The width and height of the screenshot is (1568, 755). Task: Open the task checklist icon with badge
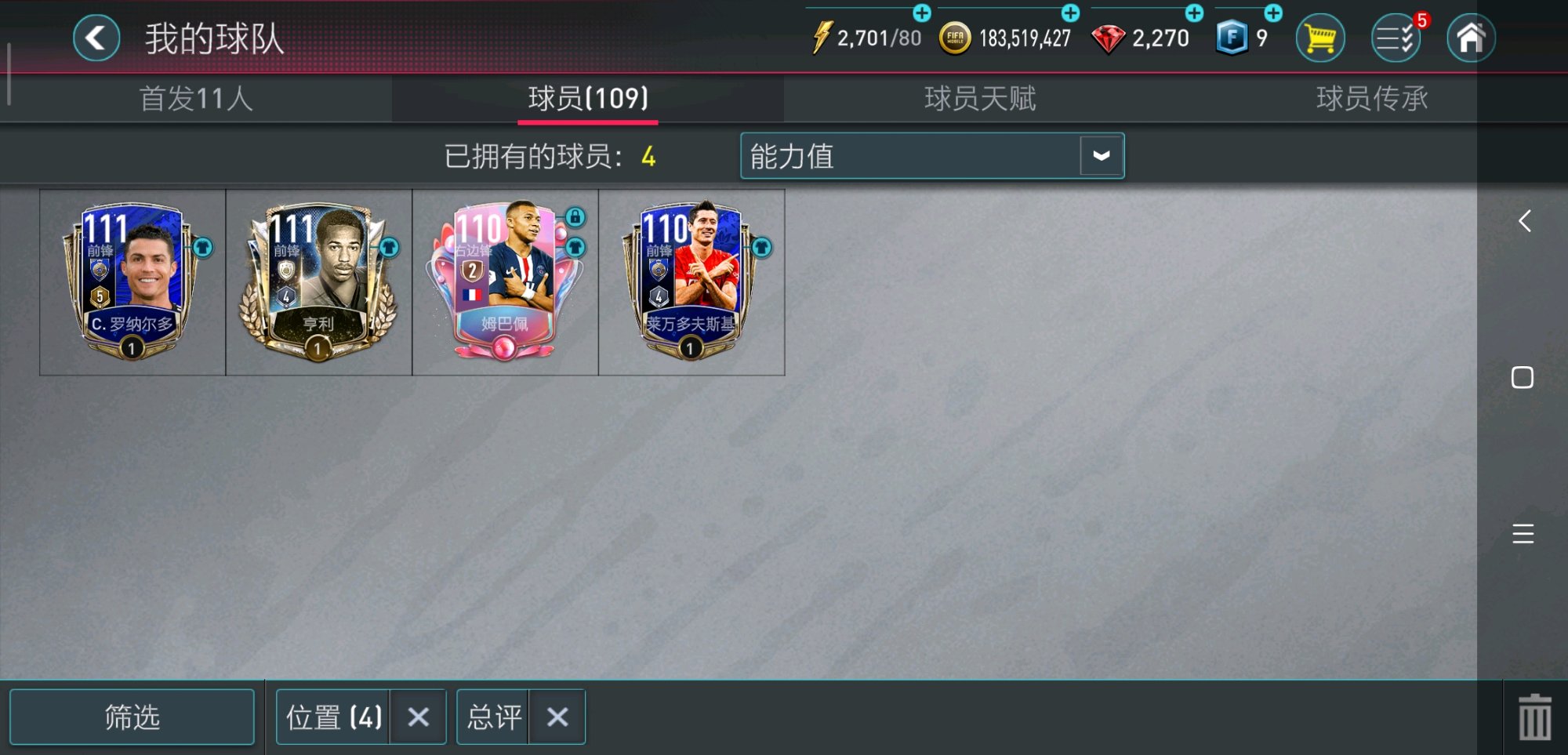coord(1396,38)
